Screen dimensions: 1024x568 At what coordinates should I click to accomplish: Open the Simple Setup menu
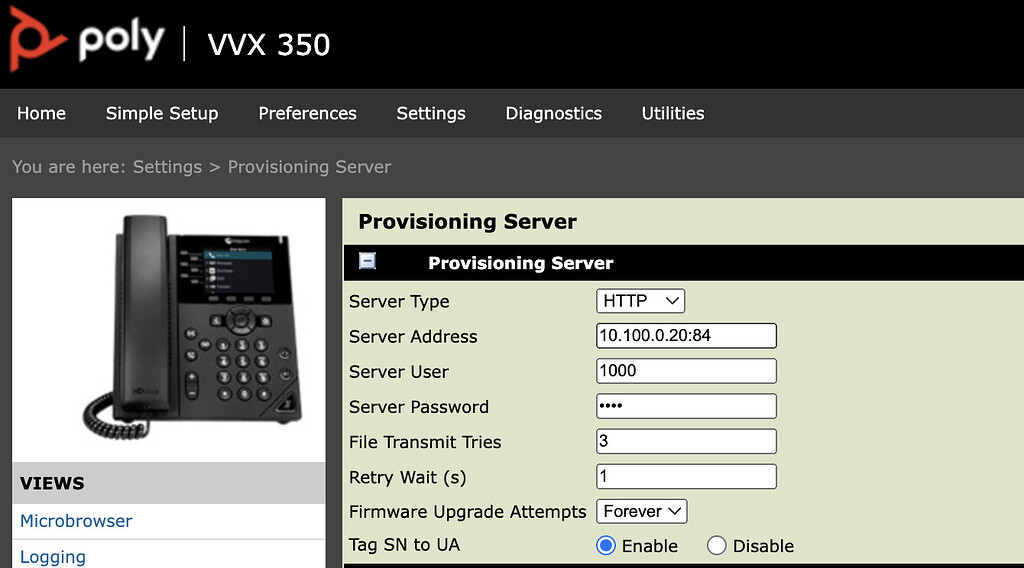point(162,113)
